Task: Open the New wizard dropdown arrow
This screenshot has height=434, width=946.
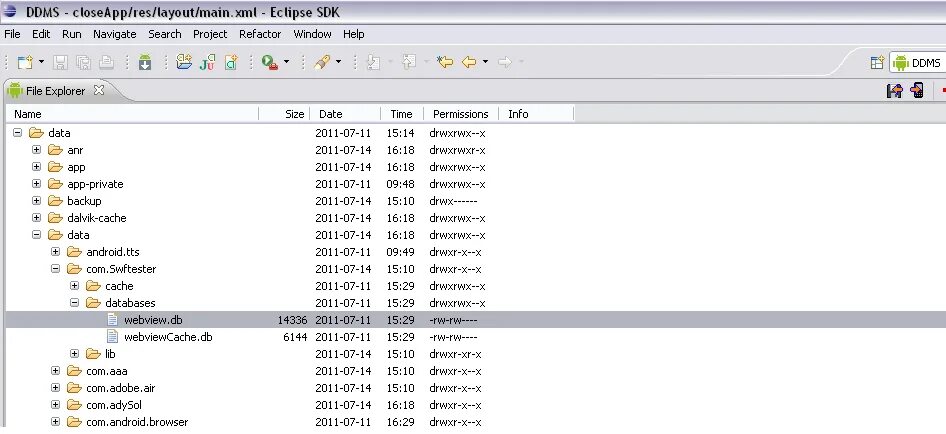Action: click(x=41, y=62)
